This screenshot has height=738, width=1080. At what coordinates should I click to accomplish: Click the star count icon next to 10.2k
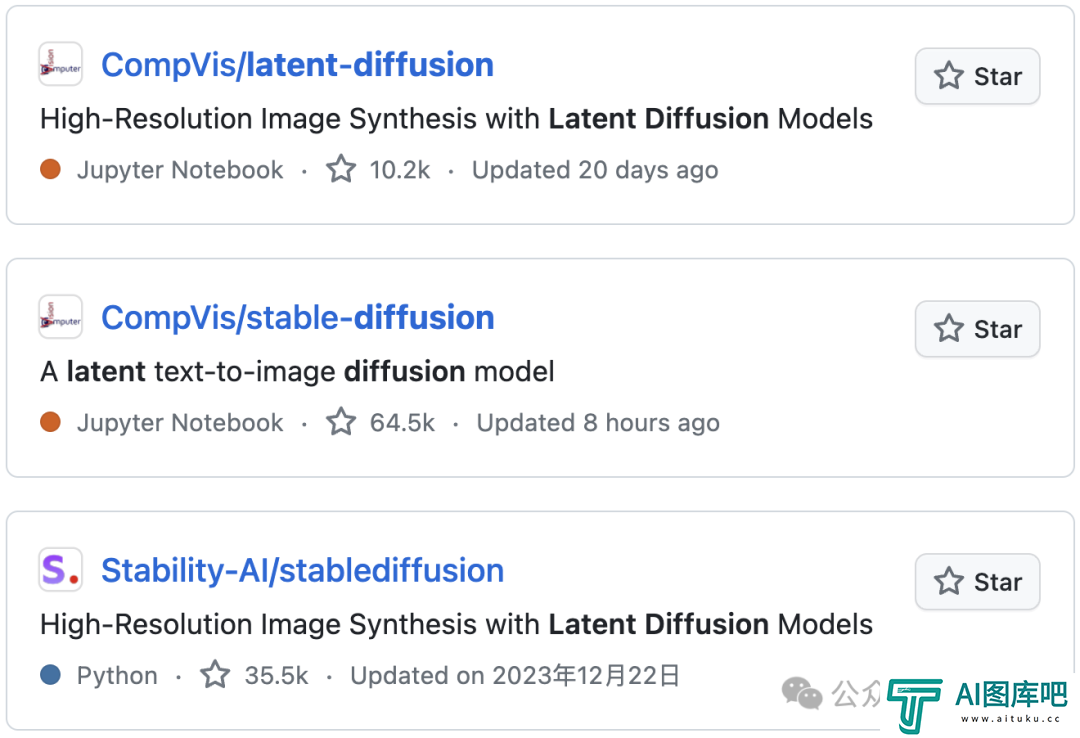pyautogui.click(x=341, y=169)
